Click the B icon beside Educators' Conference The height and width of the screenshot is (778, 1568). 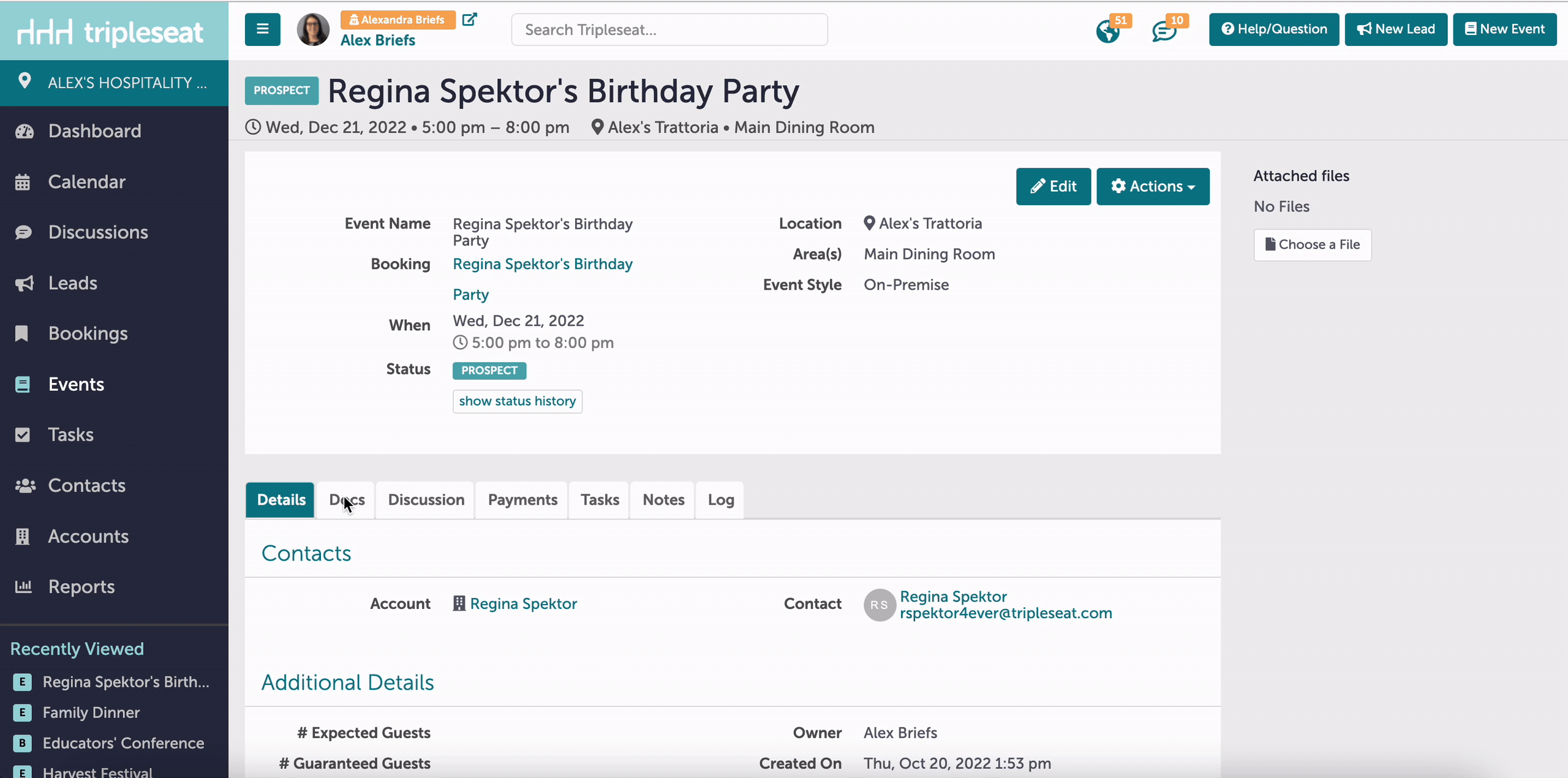click(x=23, y=743)
